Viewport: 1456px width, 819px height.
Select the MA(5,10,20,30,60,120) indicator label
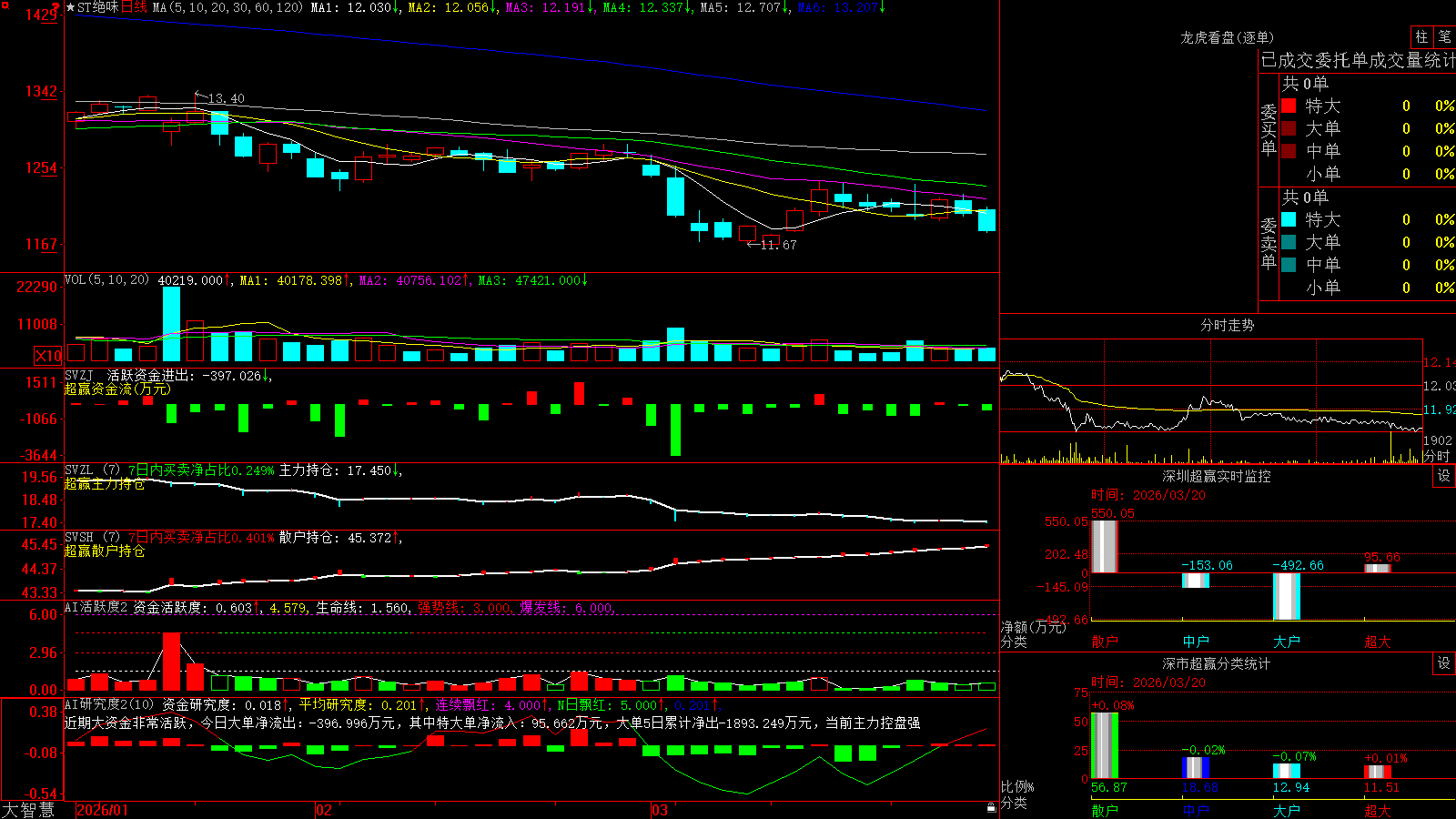click(x=227, y=7)
